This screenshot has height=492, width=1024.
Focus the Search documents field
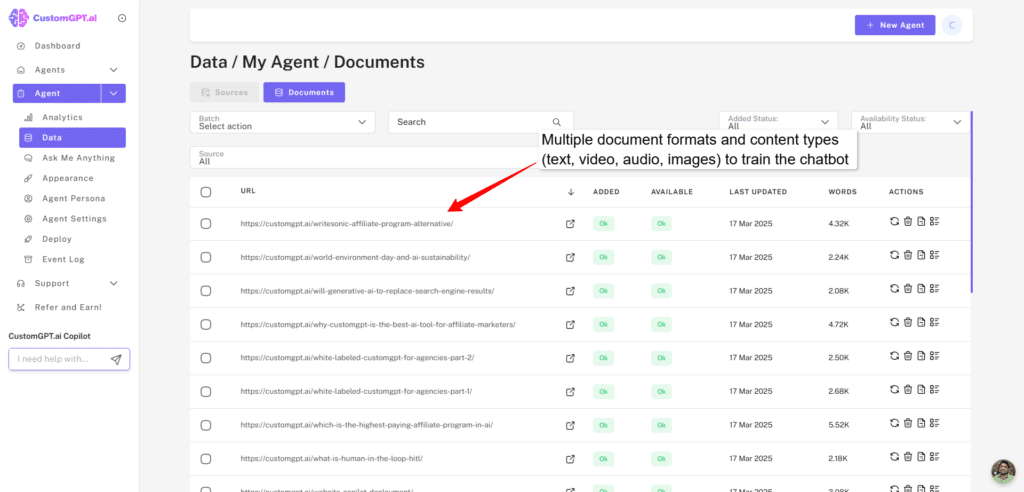[481, 122]
